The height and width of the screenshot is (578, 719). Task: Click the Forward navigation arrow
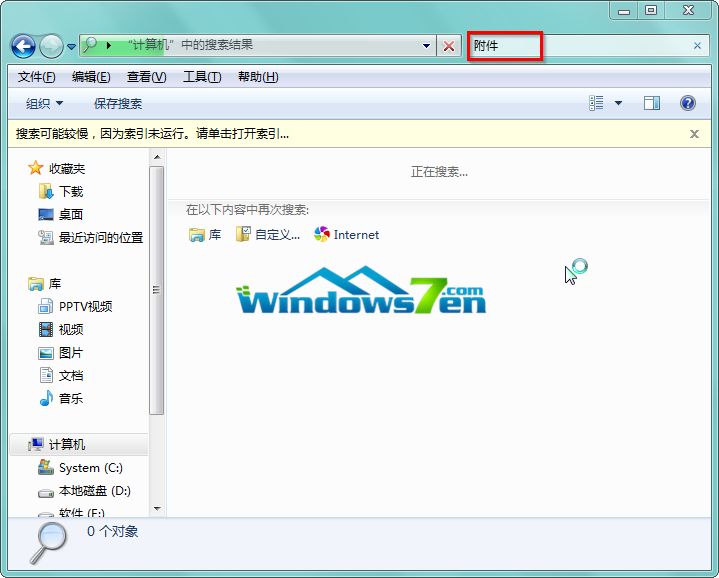pyautogui.click(x=51, y=46)
